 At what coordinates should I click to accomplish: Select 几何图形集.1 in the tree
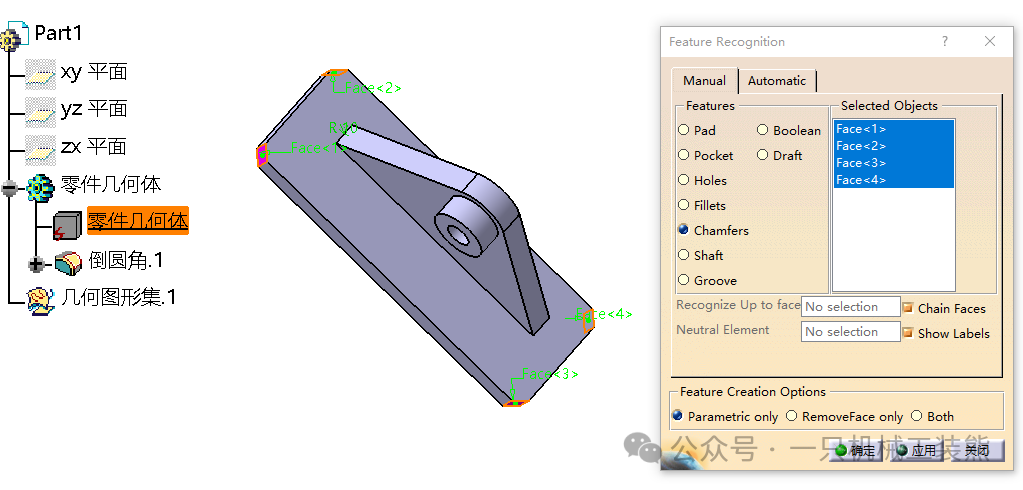click(x=118, y=298)
